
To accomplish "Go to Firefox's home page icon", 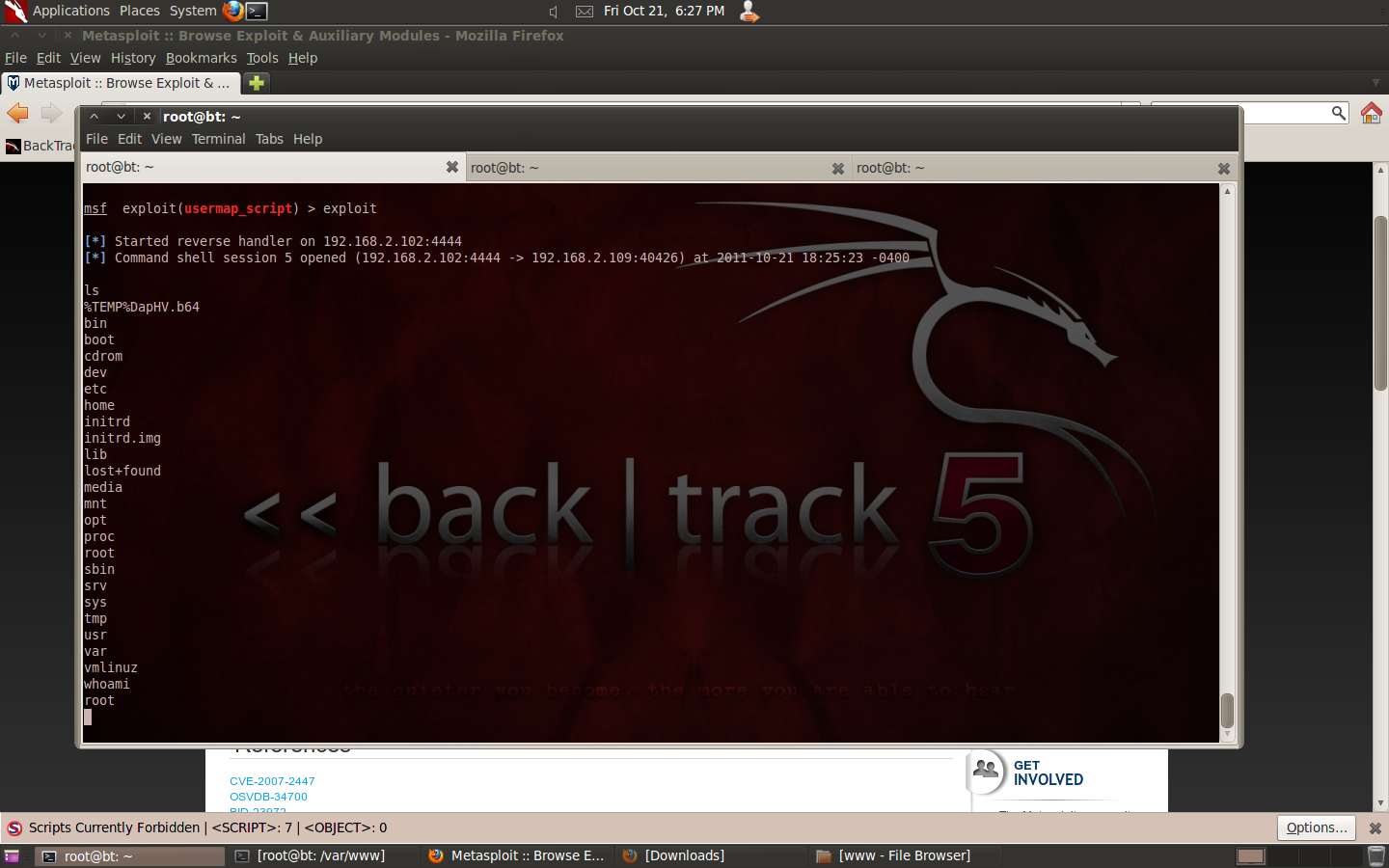I will tap(1371, 113).
